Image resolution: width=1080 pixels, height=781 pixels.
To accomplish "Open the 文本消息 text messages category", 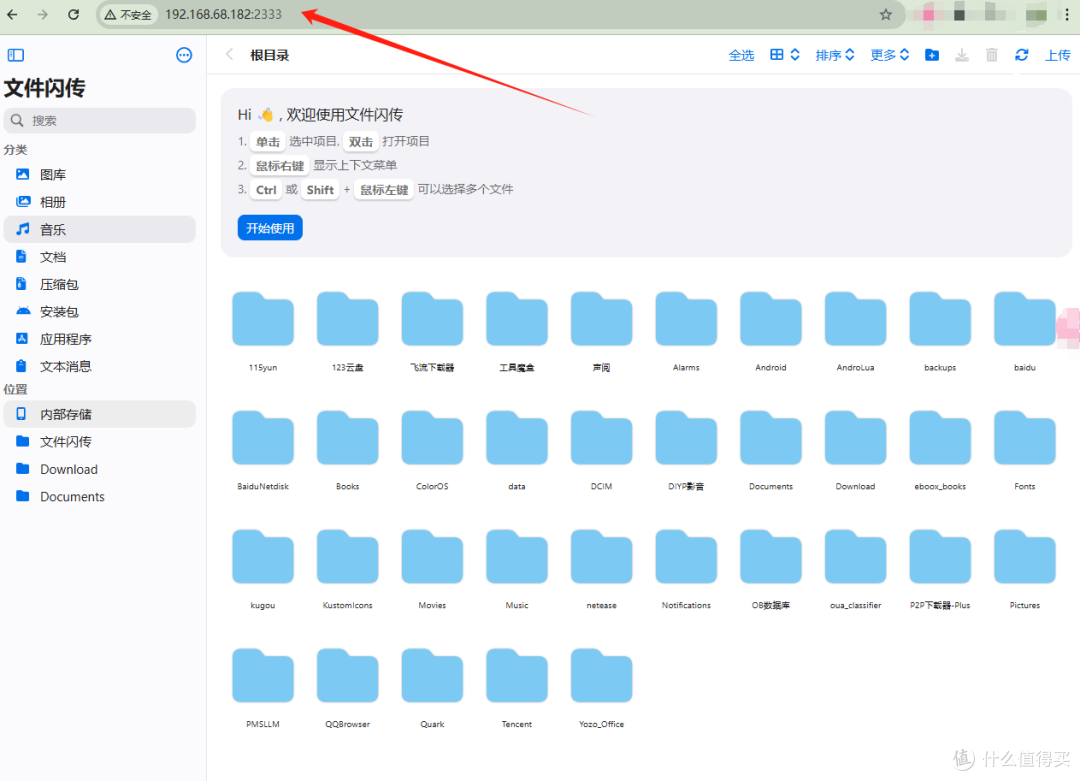I will [100, 366].
